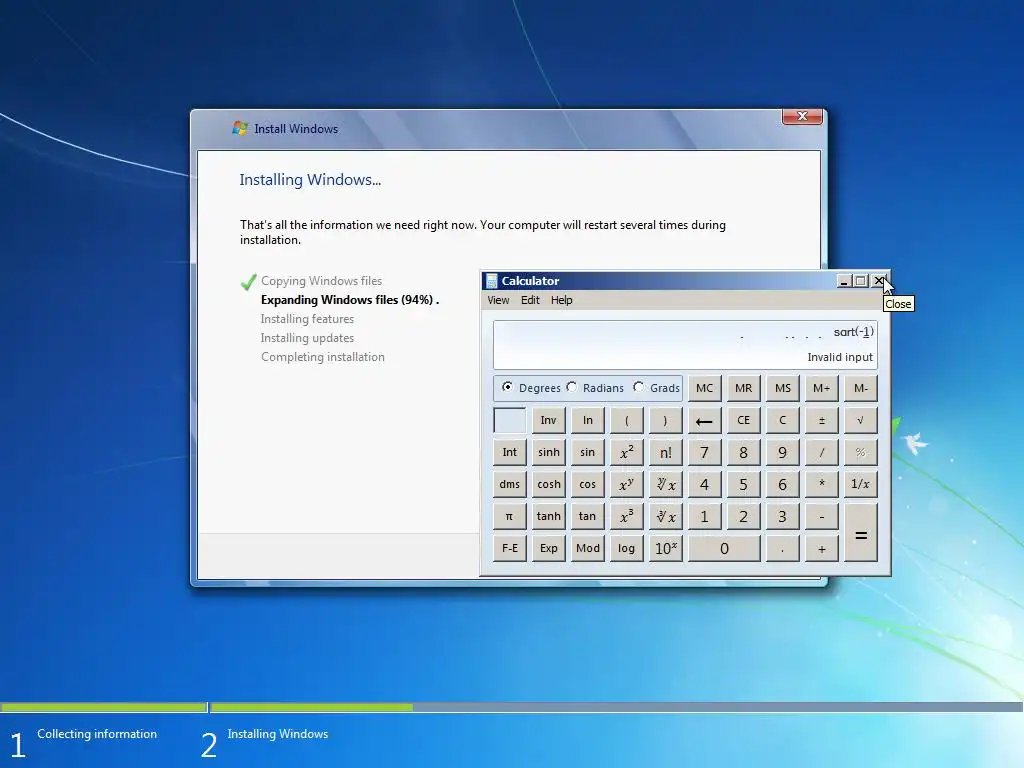Click the sinh button
Screen dimensions: 1024x768
click(549, 453)
